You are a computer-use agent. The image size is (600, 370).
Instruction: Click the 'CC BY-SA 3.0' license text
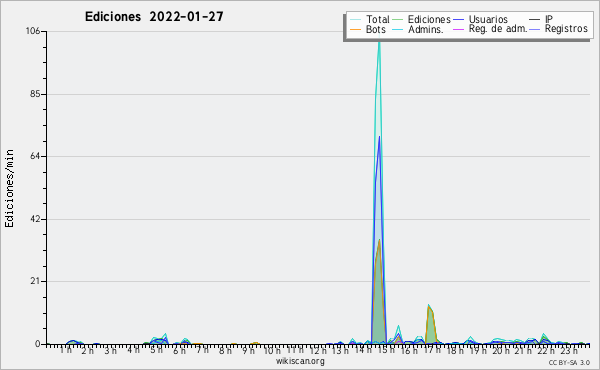[x=569, y=362]
